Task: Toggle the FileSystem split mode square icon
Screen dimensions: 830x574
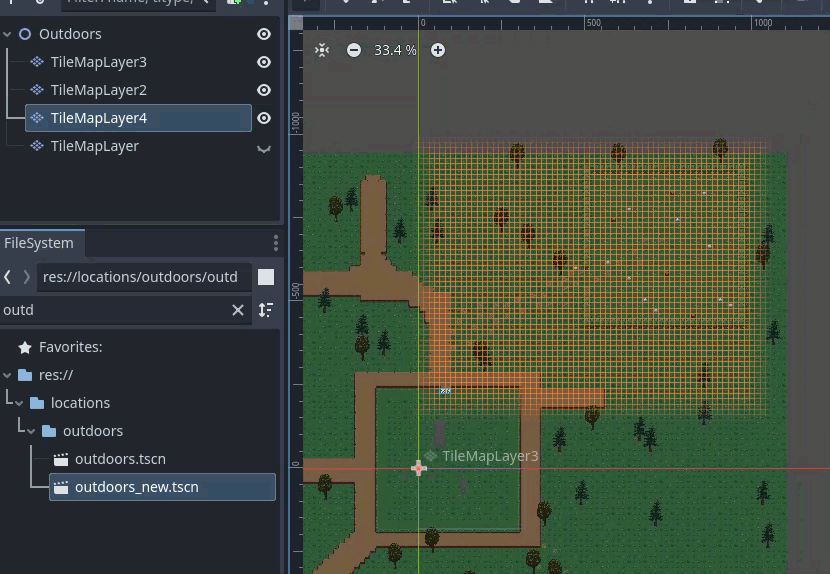Action: 266,277
